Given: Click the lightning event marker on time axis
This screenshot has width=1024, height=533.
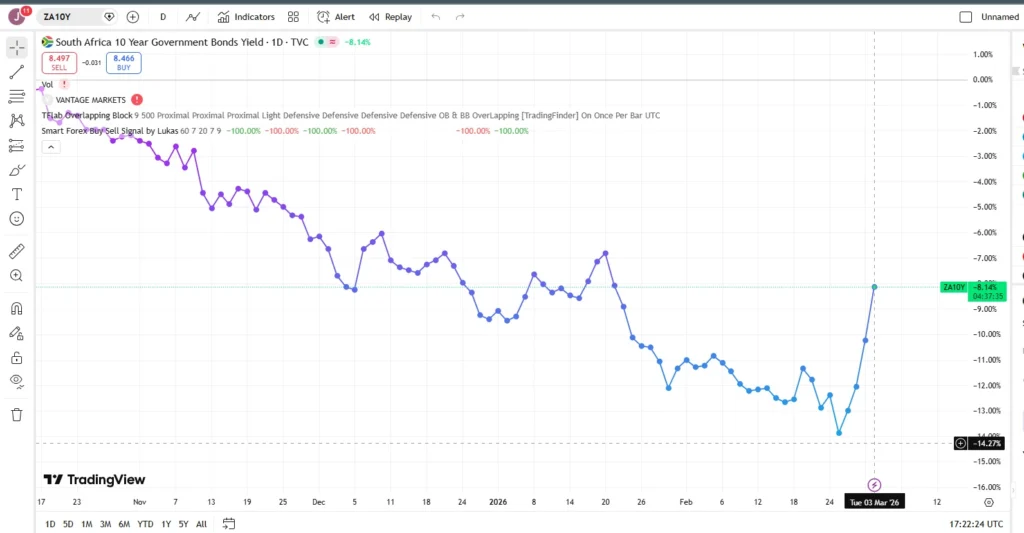Looking at the screenshot, I should pyautogui.click(x=874, y=485).
